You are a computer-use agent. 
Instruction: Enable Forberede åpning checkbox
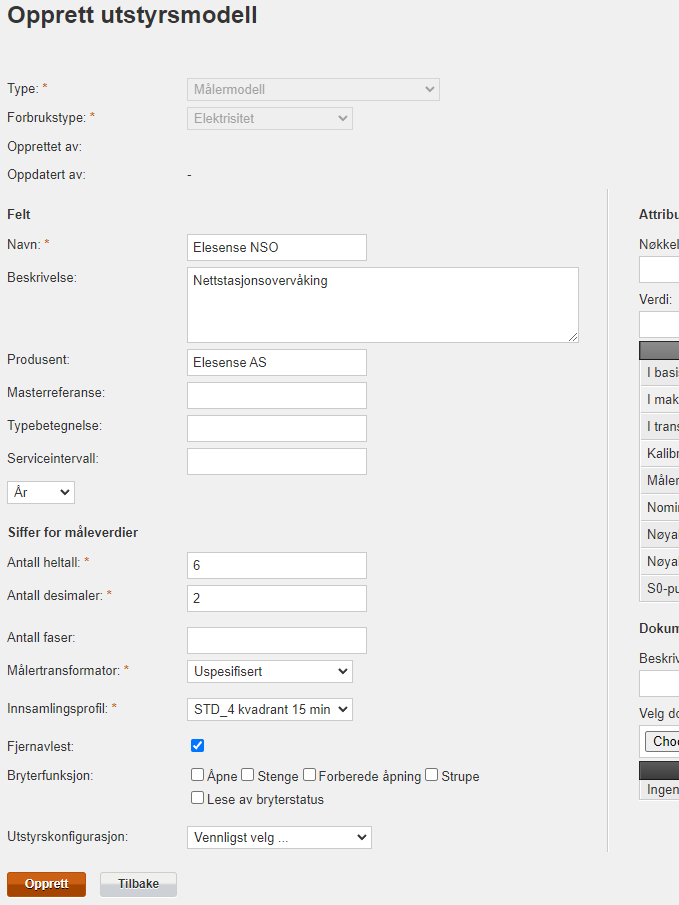click(310, 775)
